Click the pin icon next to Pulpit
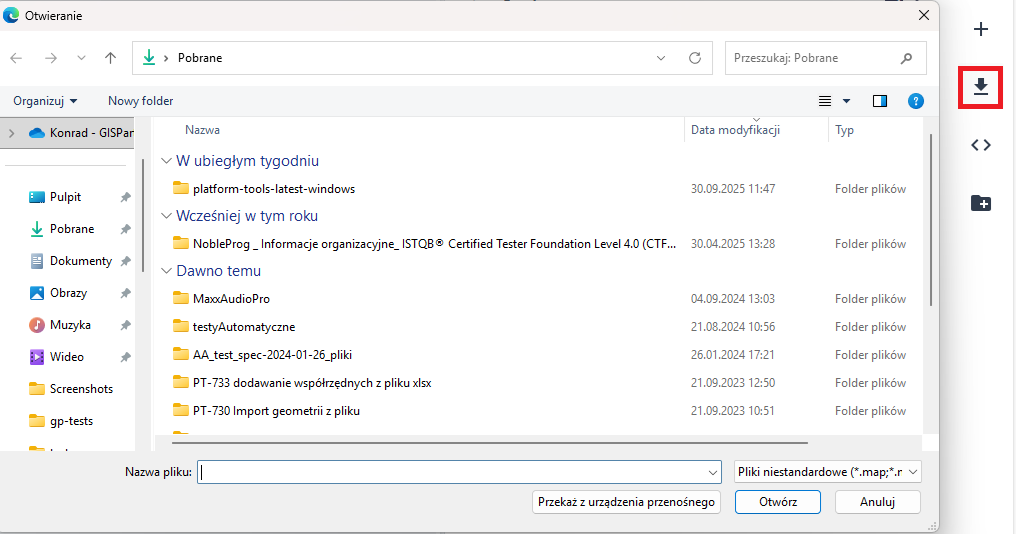The height and width of the screenshot is (534, 1016). click(126, 197)
